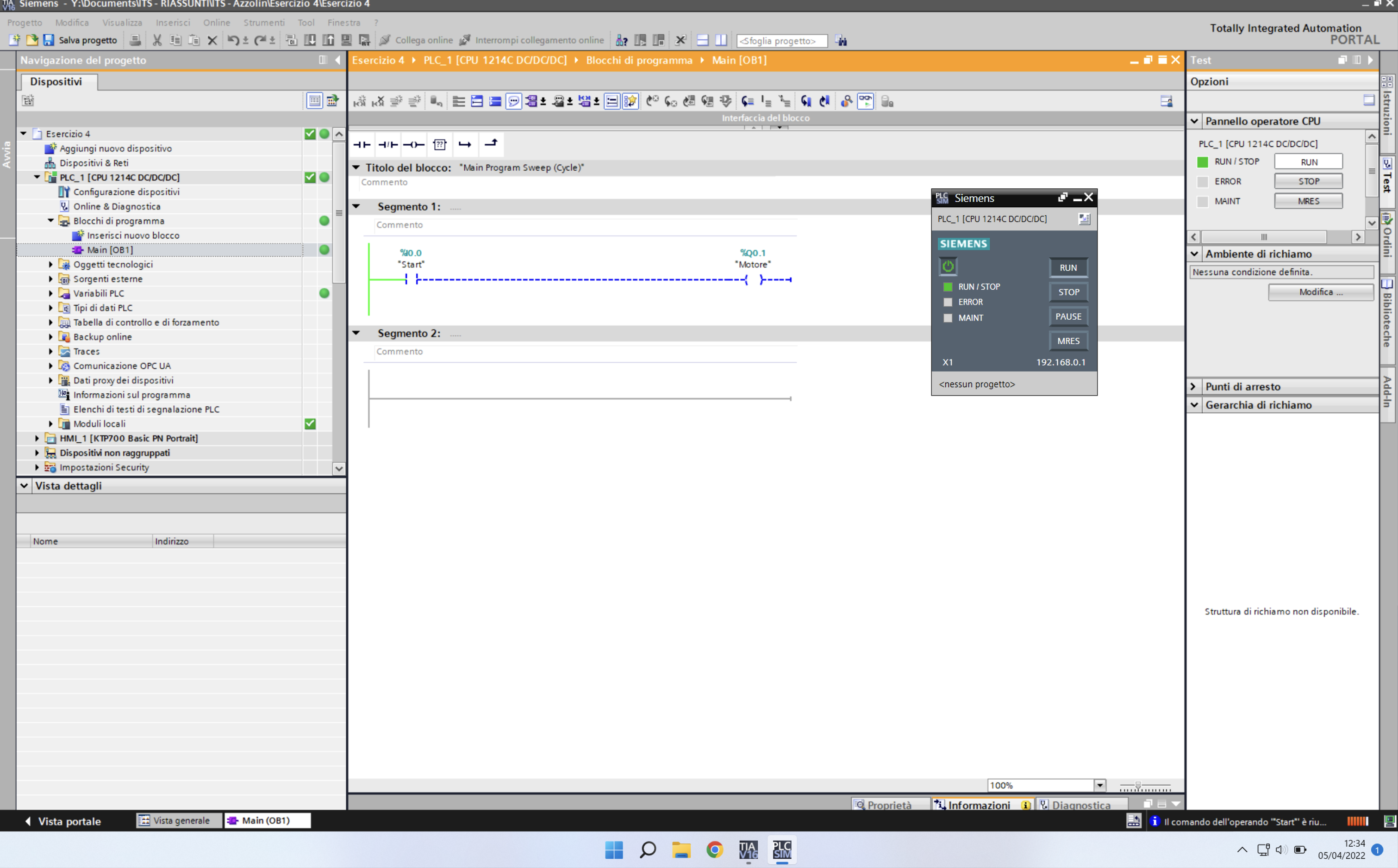Open the zoom level dropdown
This screenshot has height=868, width=1398.
pos(1099,785)
